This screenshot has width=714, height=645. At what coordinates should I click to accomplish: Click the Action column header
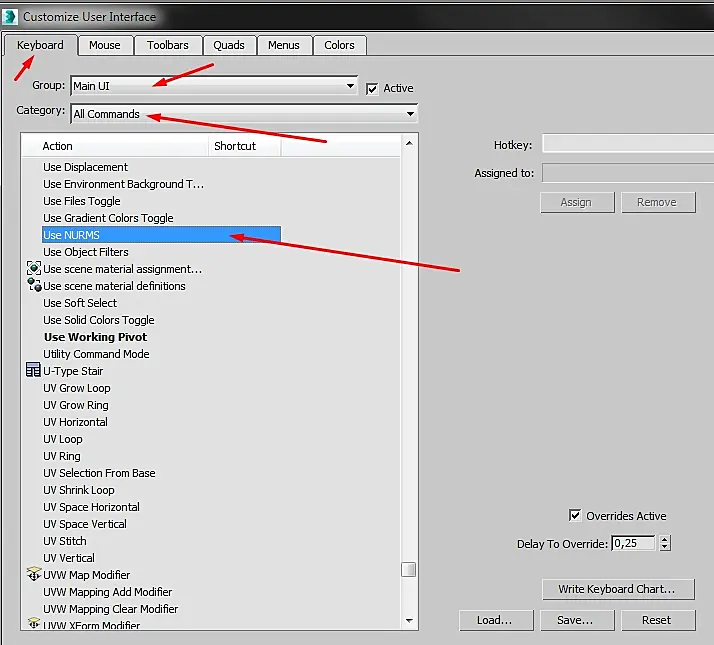pyautogui.click(x=115, y=146)
